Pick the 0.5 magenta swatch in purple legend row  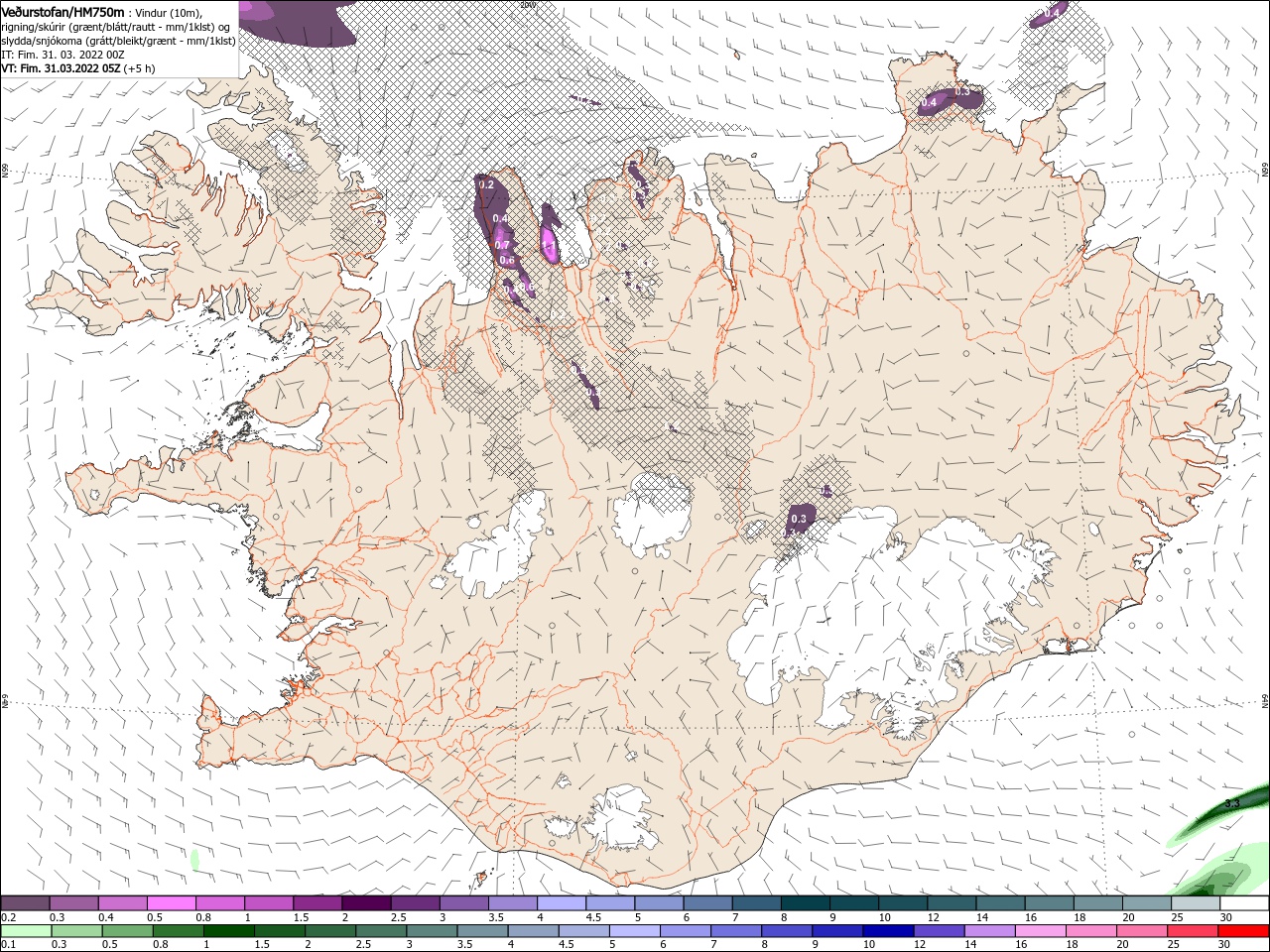pyautogui.click(x=172, y=903)
